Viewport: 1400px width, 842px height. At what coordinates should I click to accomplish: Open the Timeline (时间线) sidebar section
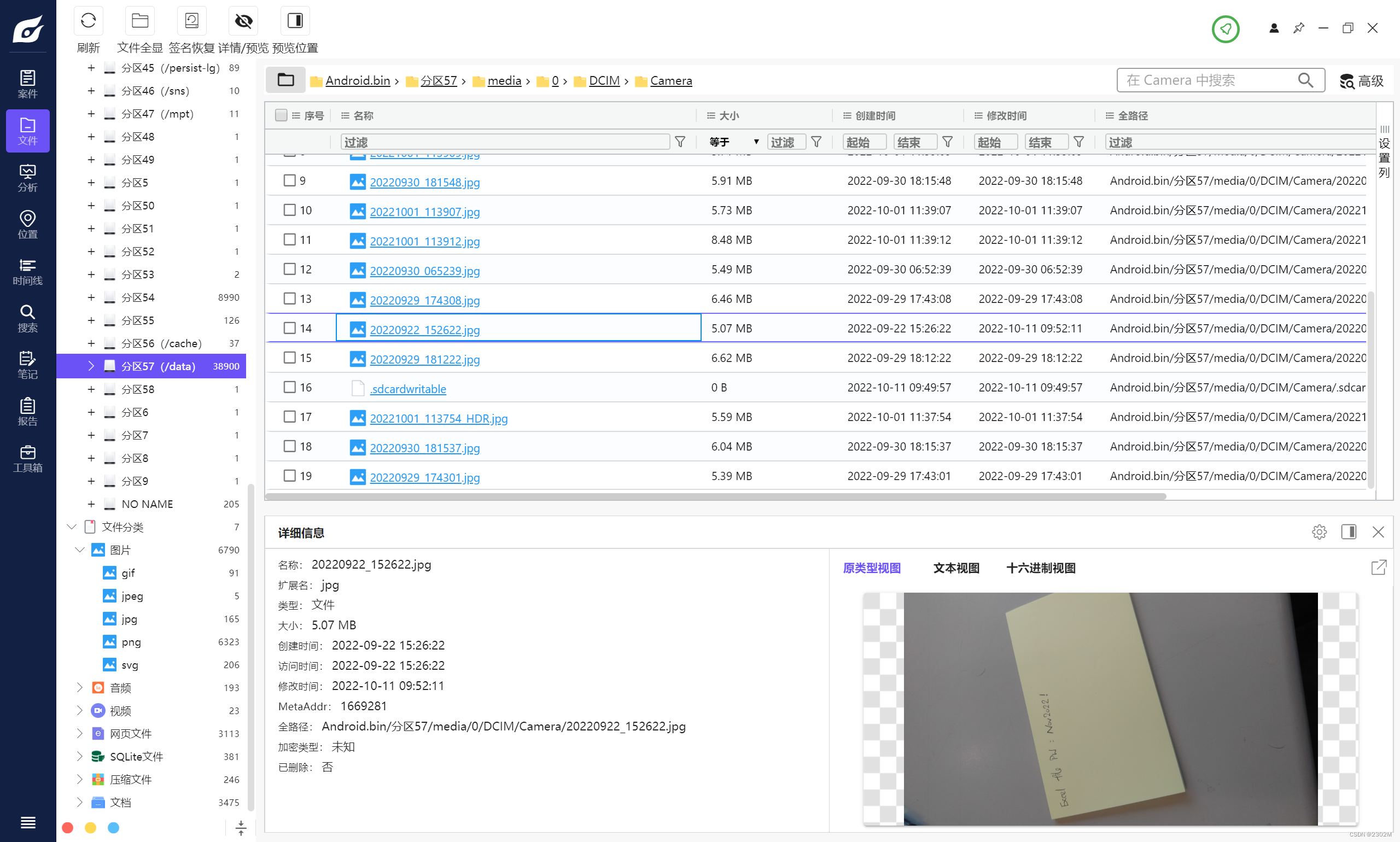tap(27, 272)
